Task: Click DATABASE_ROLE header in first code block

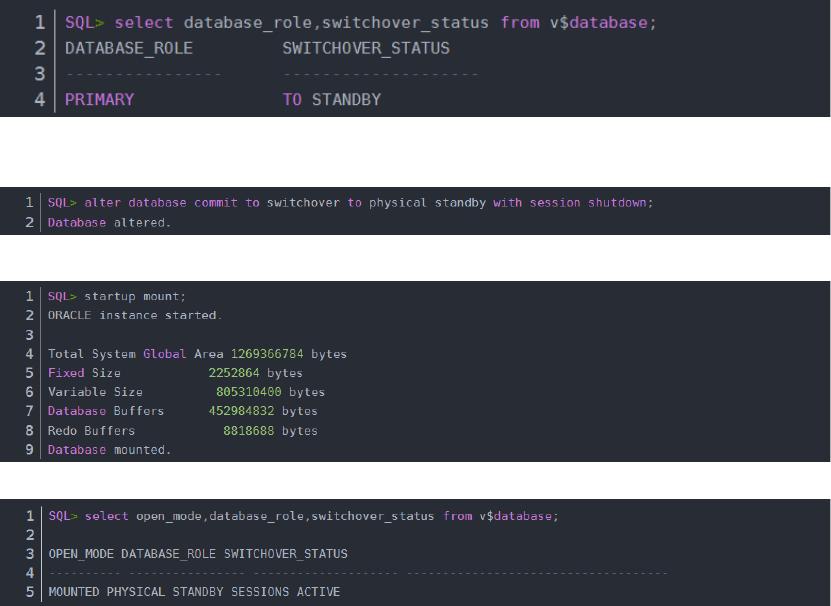Action: [x=128, y=48]
